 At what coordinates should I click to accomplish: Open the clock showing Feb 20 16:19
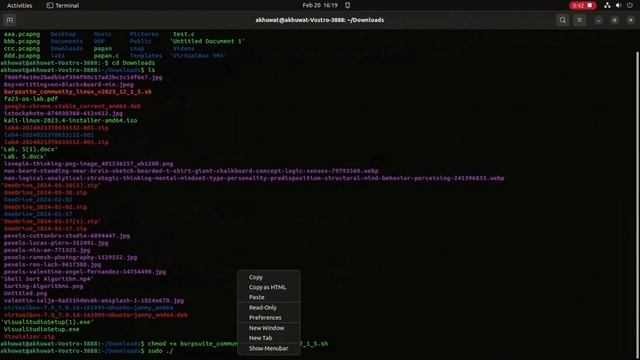pos(320,5)
